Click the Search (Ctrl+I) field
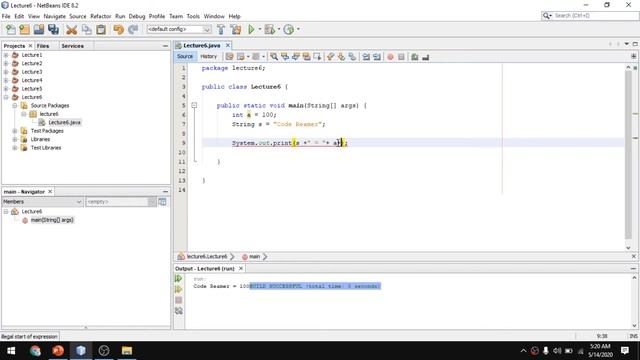The height and width of the screenshot is (360, 640). (590, 16)
